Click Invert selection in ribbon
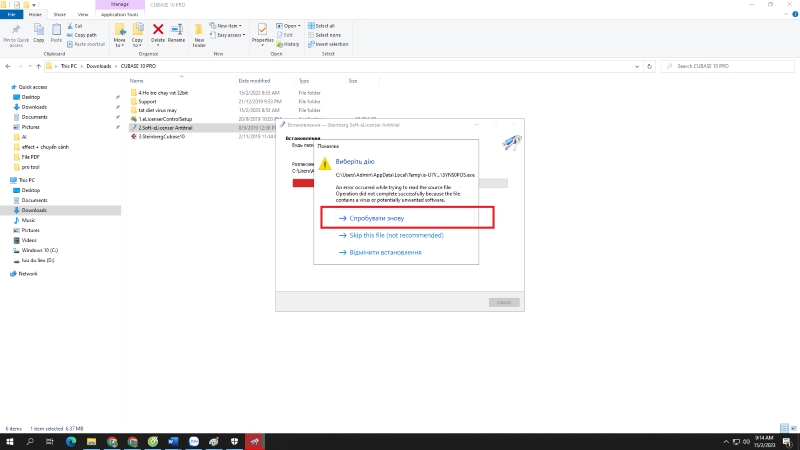 (x=328, y=44)
